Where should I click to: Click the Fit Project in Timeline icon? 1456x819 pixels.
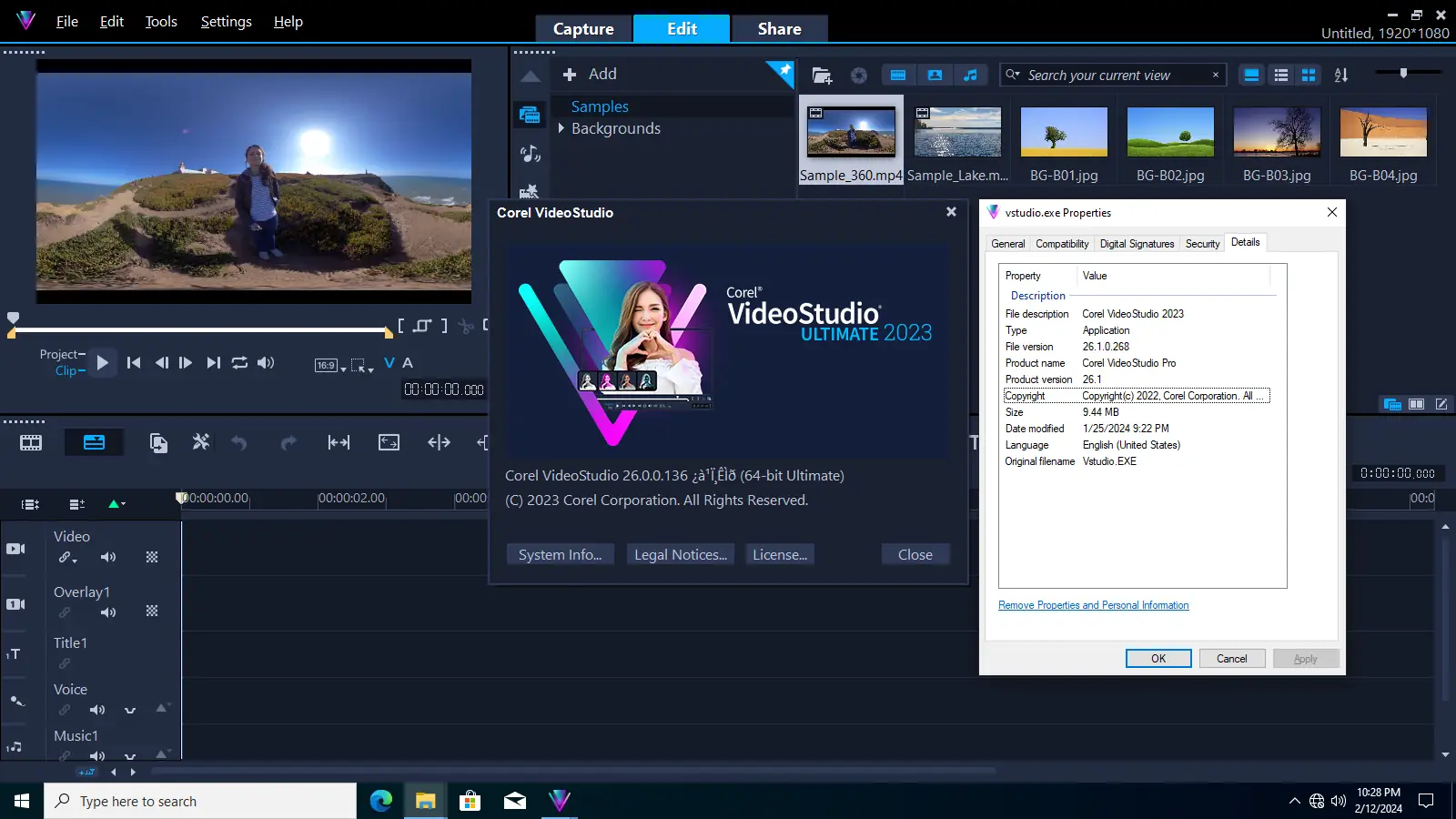click(x=339, y=443)
